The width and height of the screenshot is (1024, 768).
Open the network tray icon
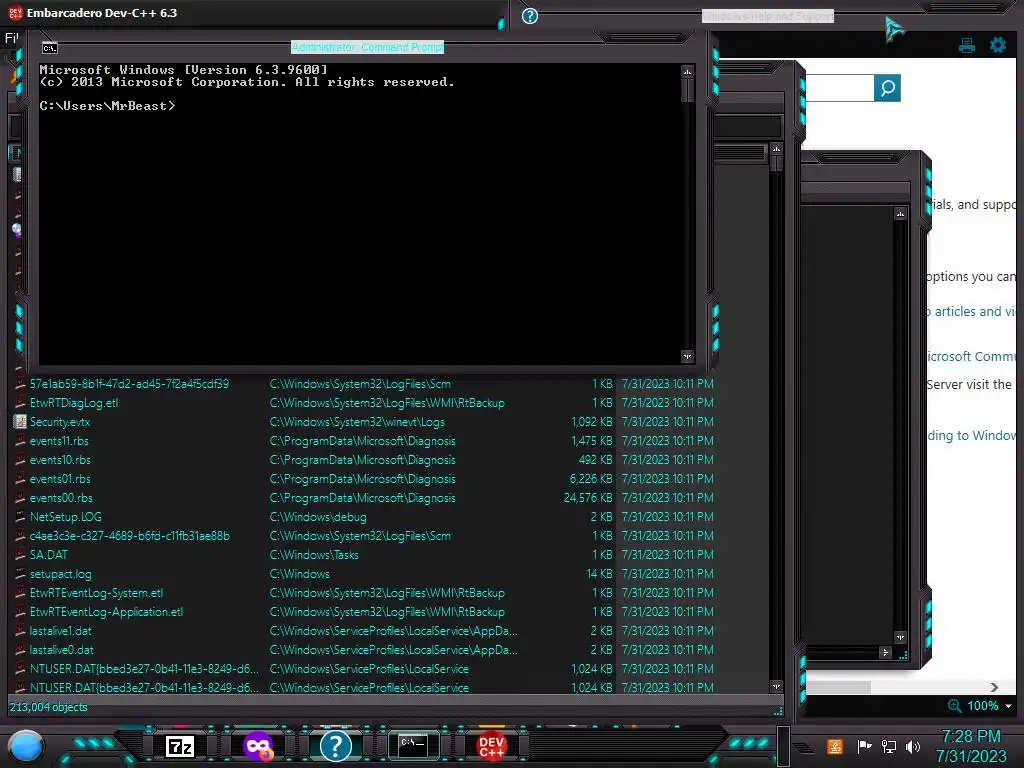pos(889,746)
